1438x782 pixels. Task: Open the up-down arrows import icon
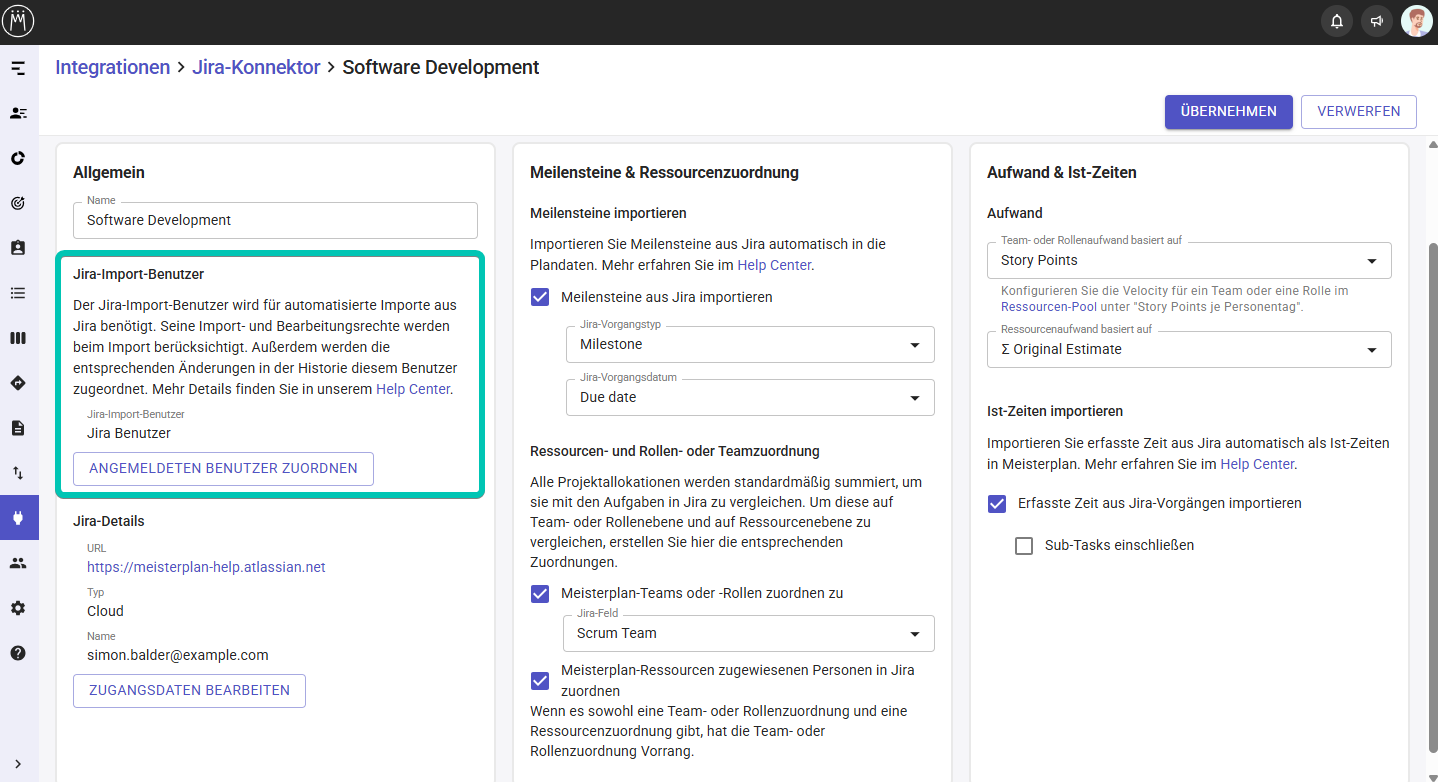[18, 473]
